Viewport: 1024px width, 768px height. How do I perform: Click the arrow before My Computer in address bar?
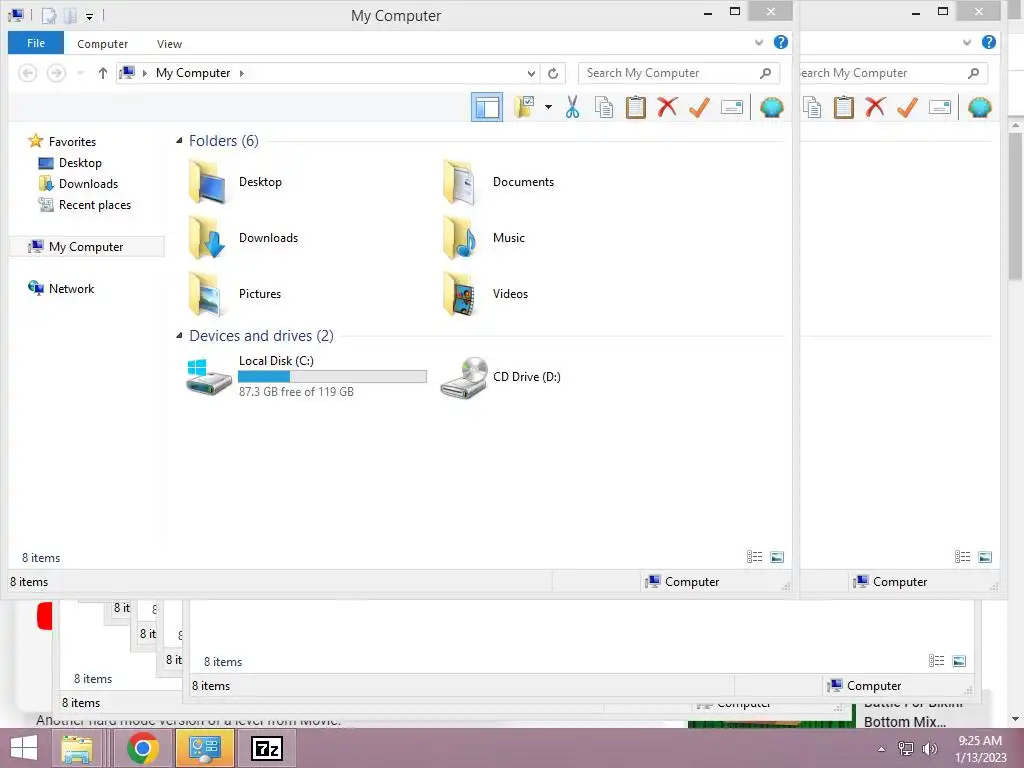point(145,73)
